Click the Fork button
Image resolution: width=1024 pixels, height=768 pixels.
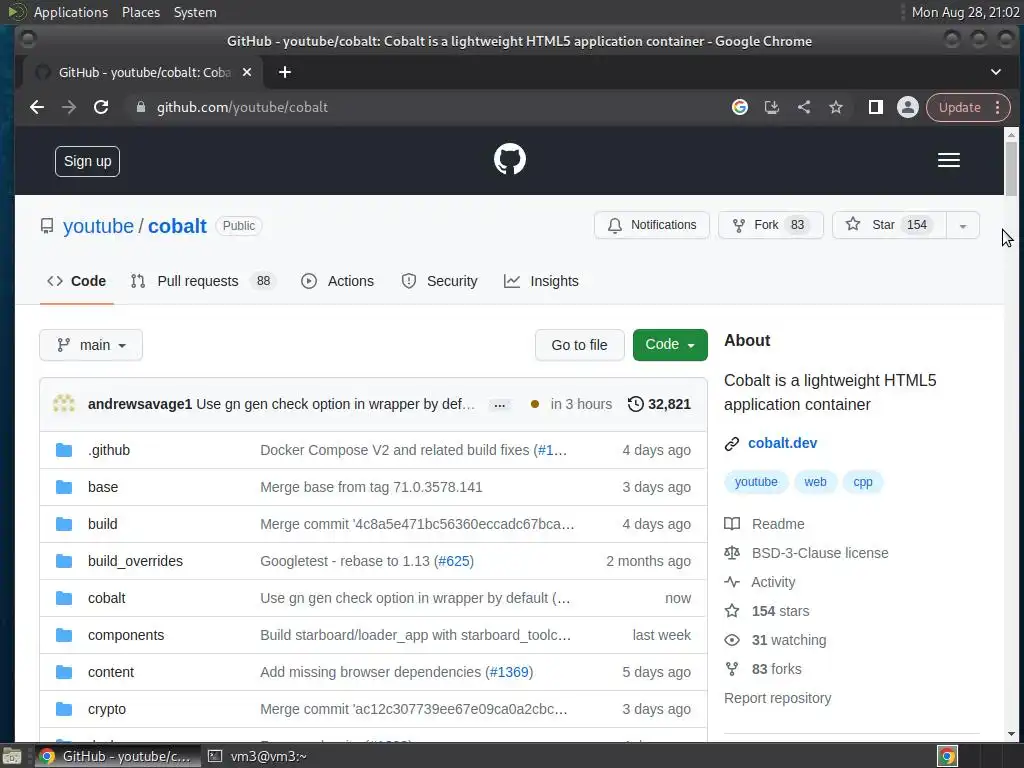pyautogui.click(x=771, y=225)
